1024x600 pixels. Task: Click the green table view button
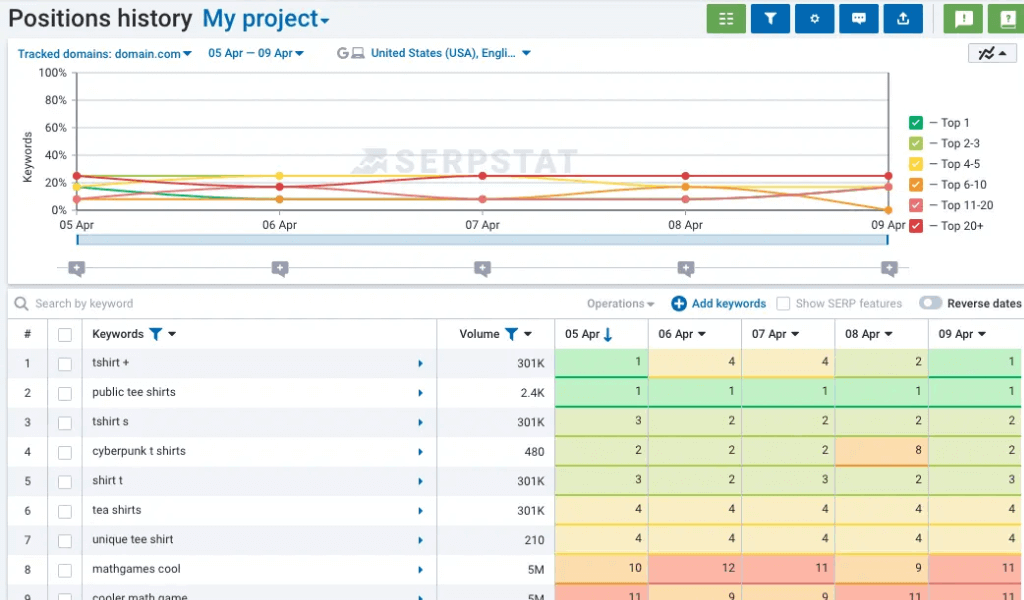(726, 19)
